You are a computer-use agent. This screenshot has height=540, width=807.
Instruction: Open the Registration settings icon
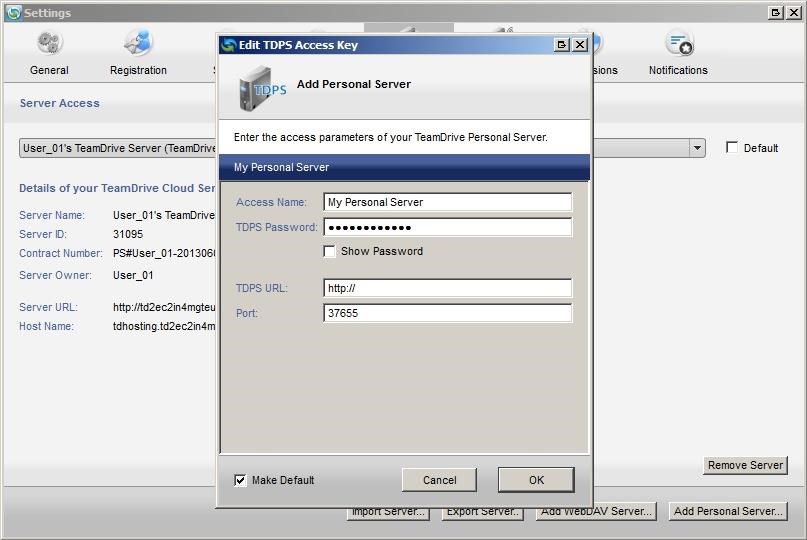click(138, 43)
